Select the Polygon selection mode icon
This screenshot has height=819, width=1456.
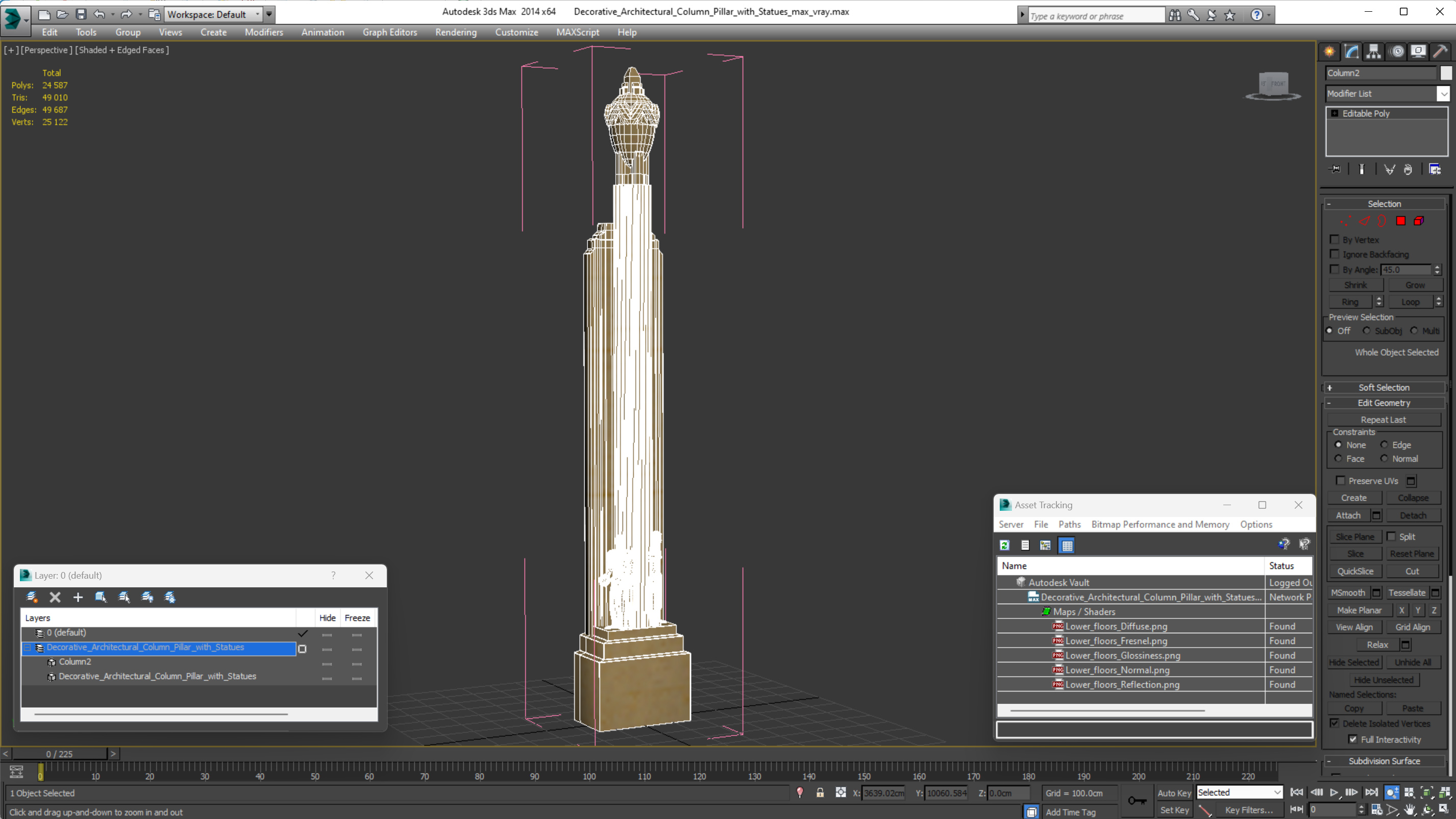1401,221
